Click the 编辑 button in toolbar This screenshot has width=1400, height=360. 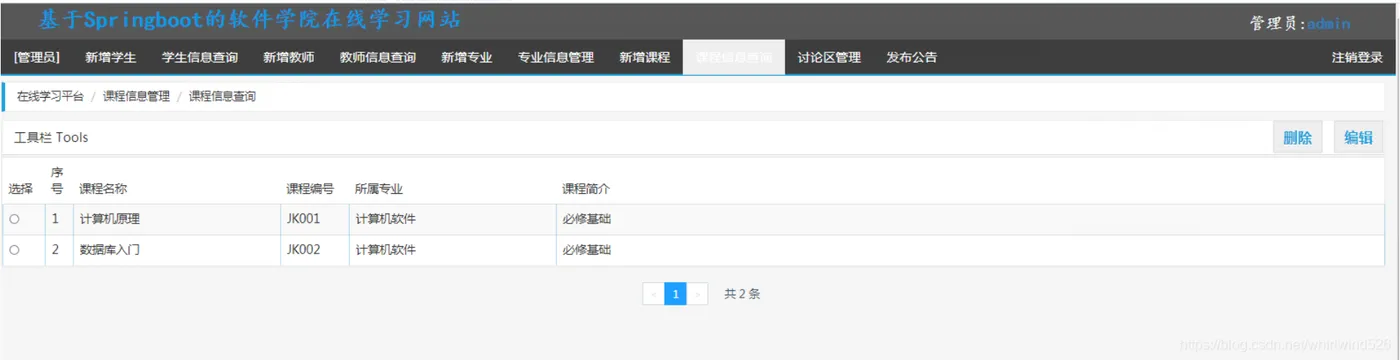pos(1358,138)
